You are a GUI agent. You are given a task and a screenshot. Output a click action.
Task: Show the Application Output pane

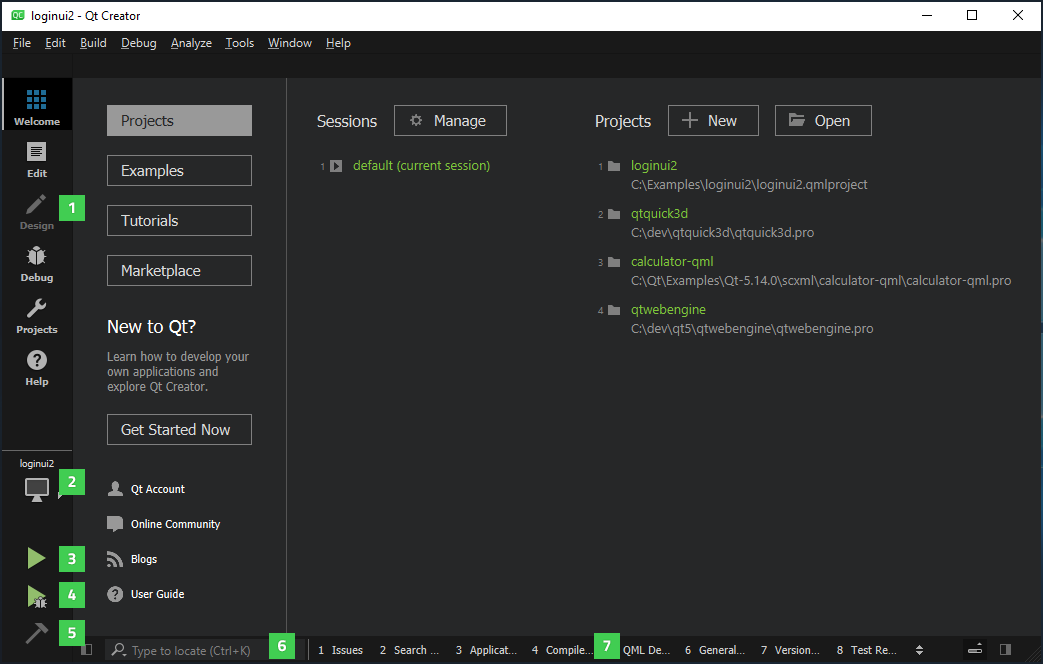tap(486, 650)
